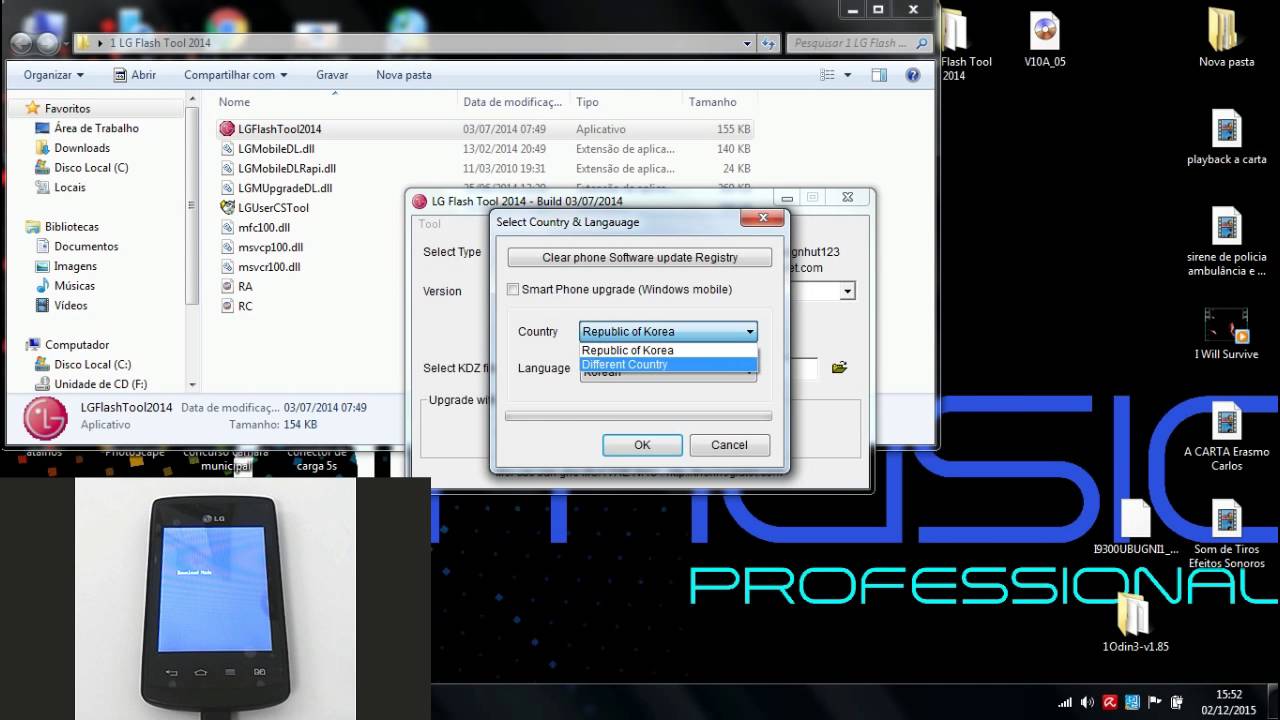Viewport: 1280px width, 720px height.
Task: Click OK in Select Country dialog
Action: point(642,445)
